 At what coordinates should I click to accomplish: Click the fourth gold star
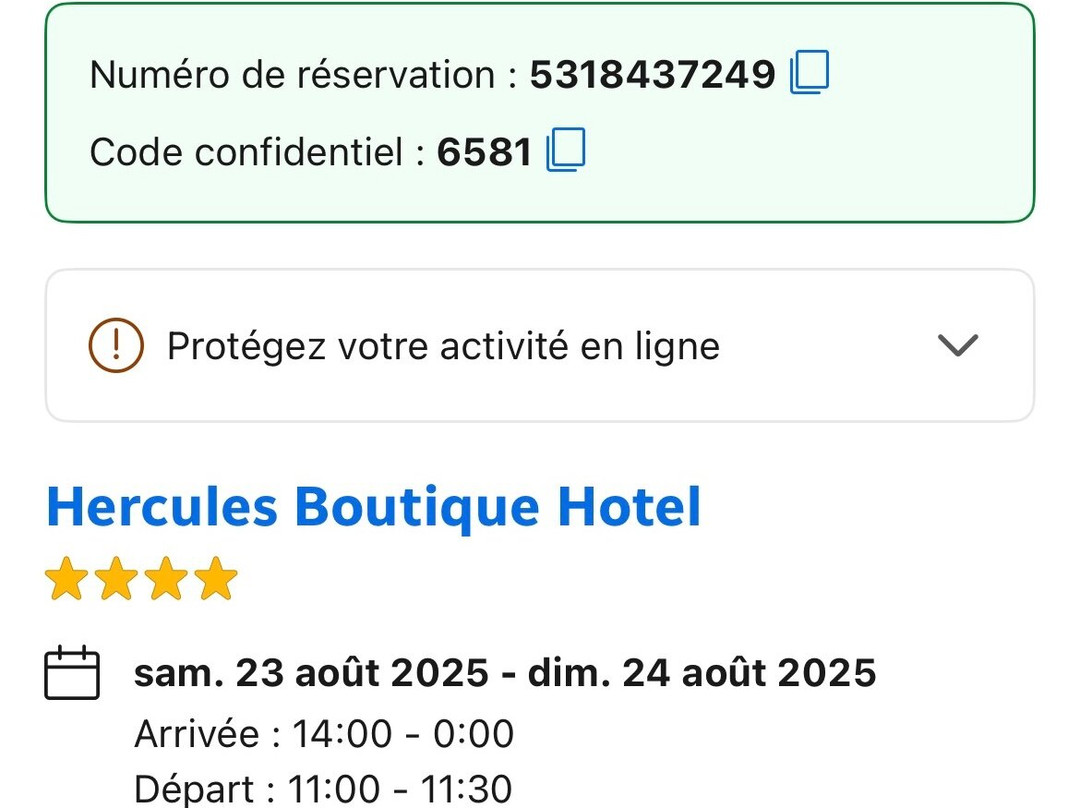pyautogui.click(x=216, y=580)
